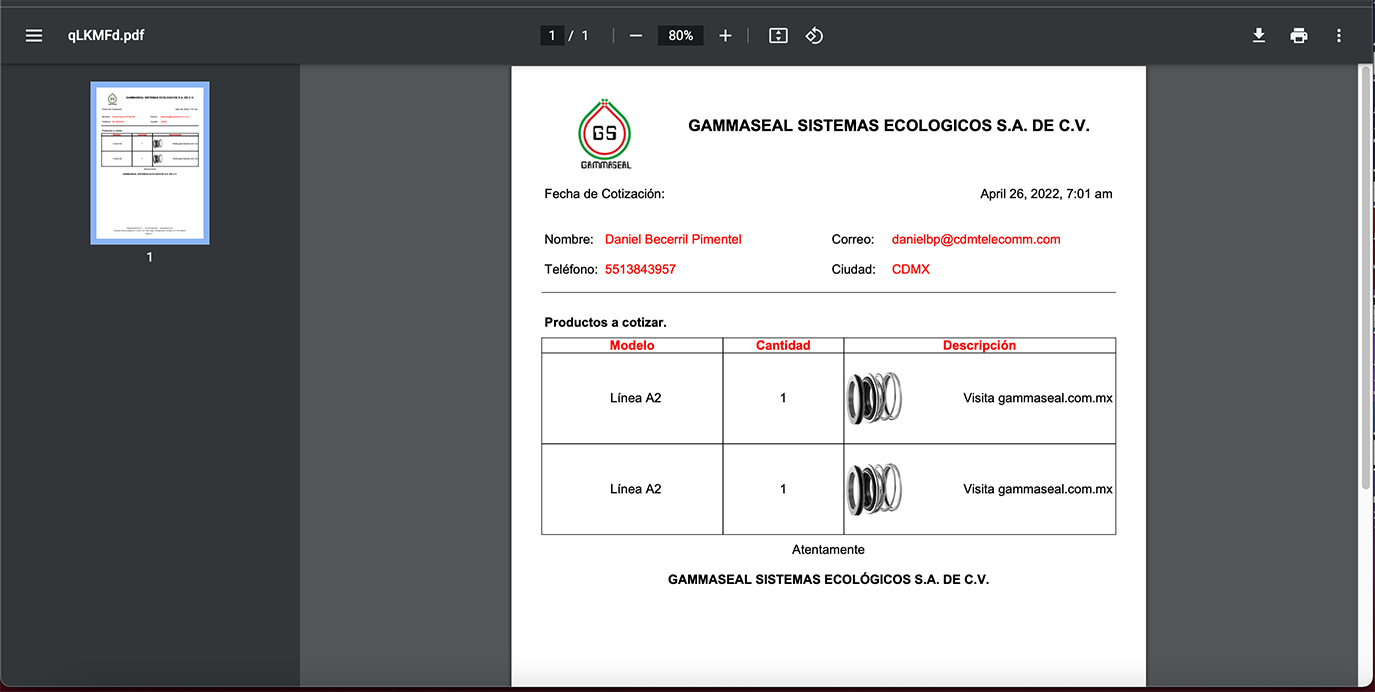Click email danielbp@cdmtelecomm.com
The image size is (1375, 692).
976,240
